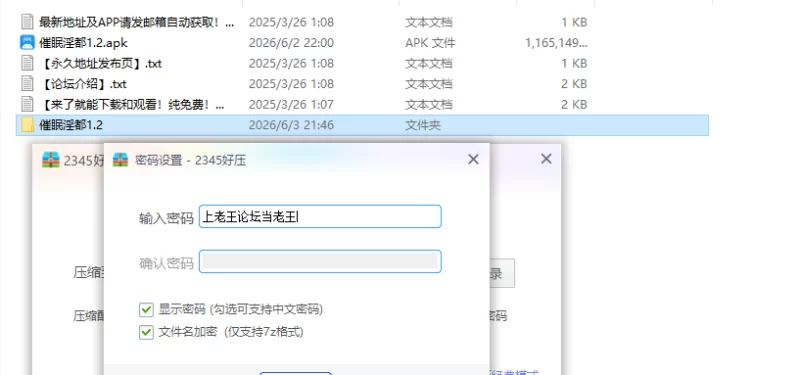Click the 2345好压 icon in the background window
This screenshot has height=375, width=800.
51,160
